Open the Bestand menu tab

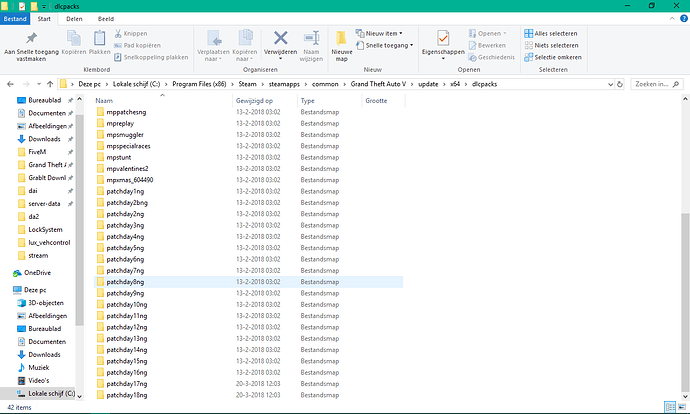(15, 19)
